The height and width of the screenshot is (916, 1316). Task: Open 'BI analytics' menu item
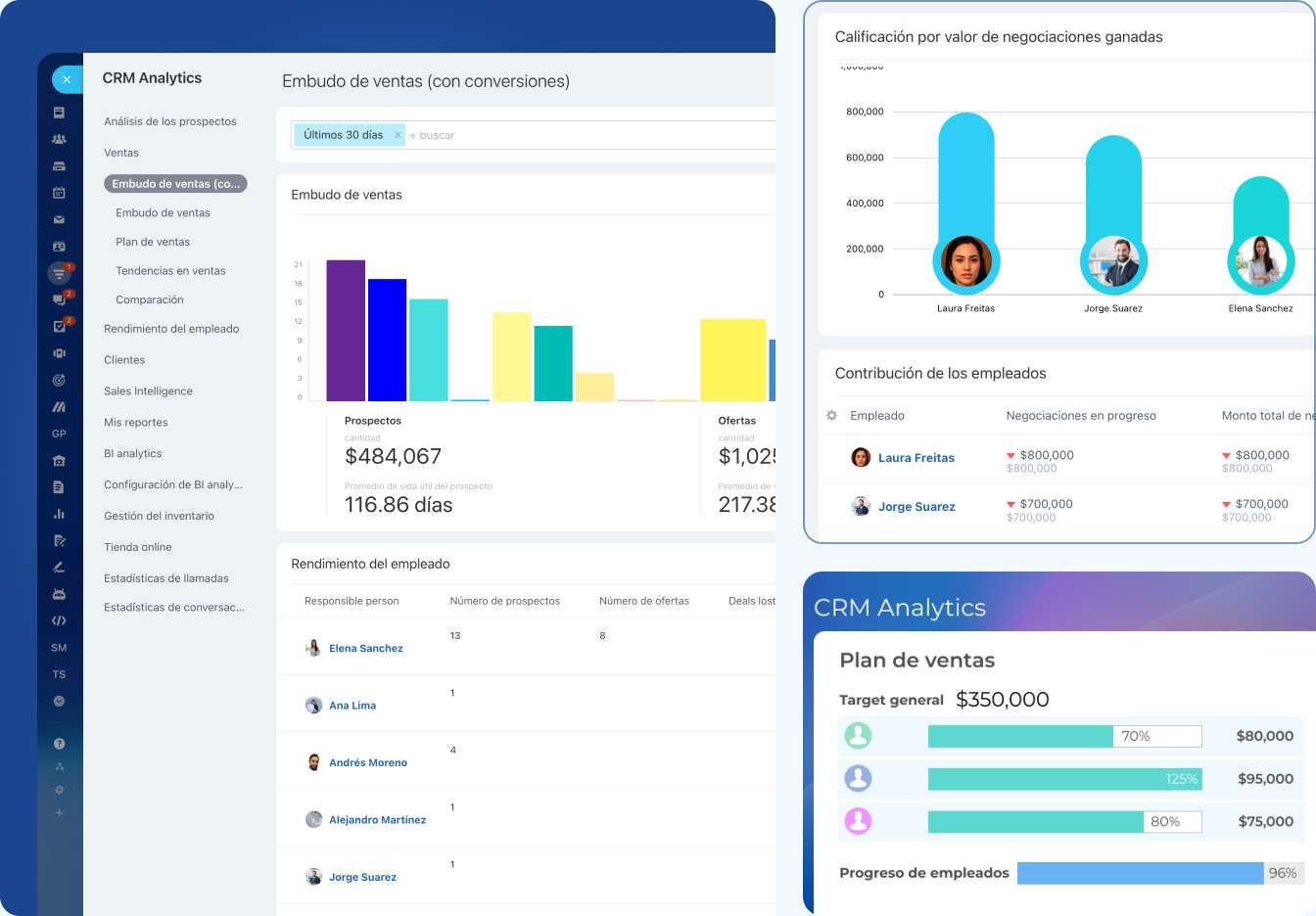(133, 454)
